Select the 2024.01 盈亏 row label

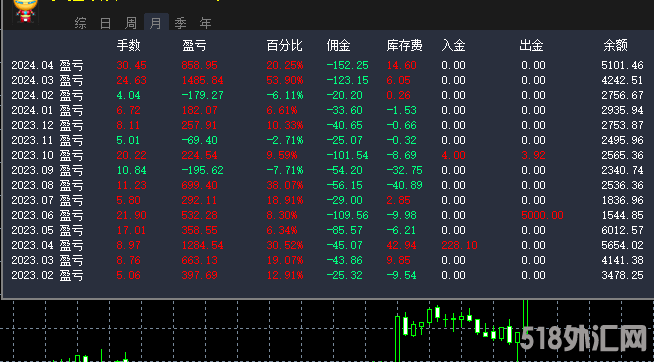[x=47, y=111]
